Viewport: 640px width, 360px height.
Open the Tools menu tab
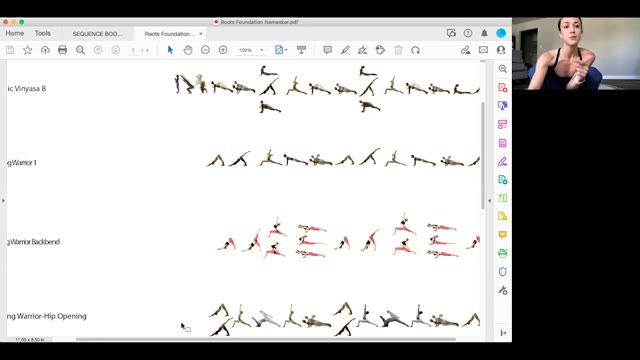point(42,33)
